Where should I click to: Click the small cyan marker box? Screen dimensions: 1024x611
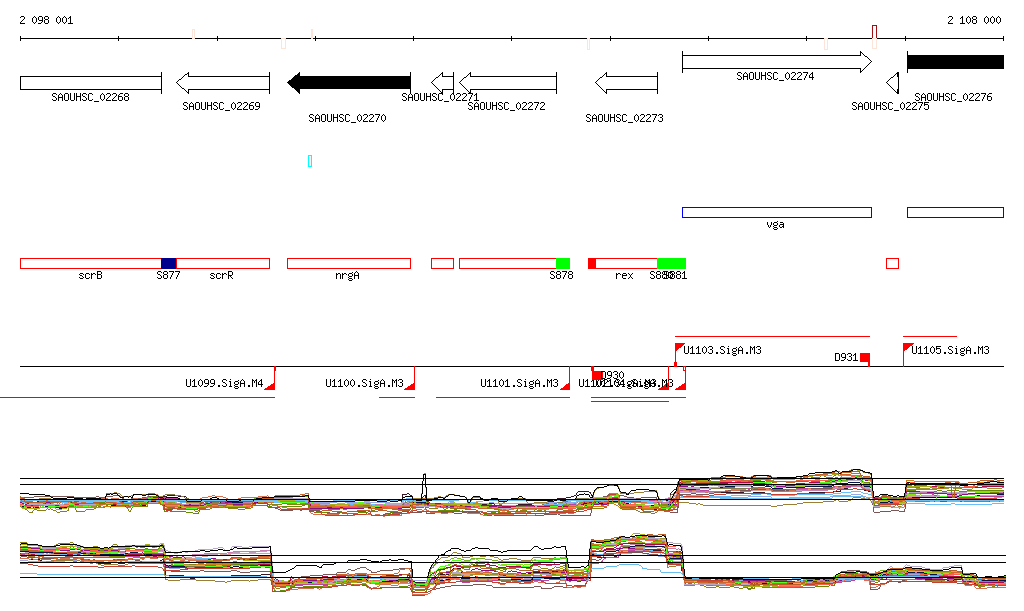[310, 161]
